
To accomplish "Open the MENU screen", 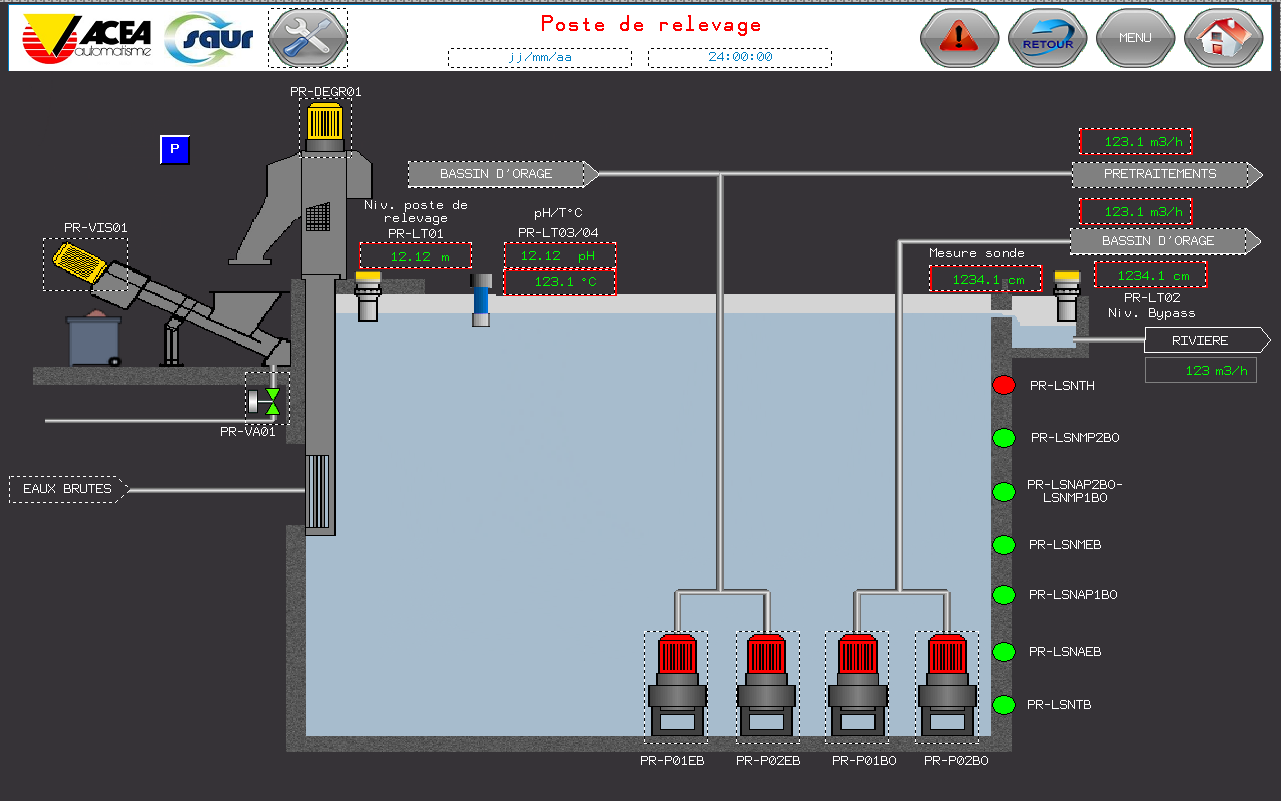I will (1135, 39).
